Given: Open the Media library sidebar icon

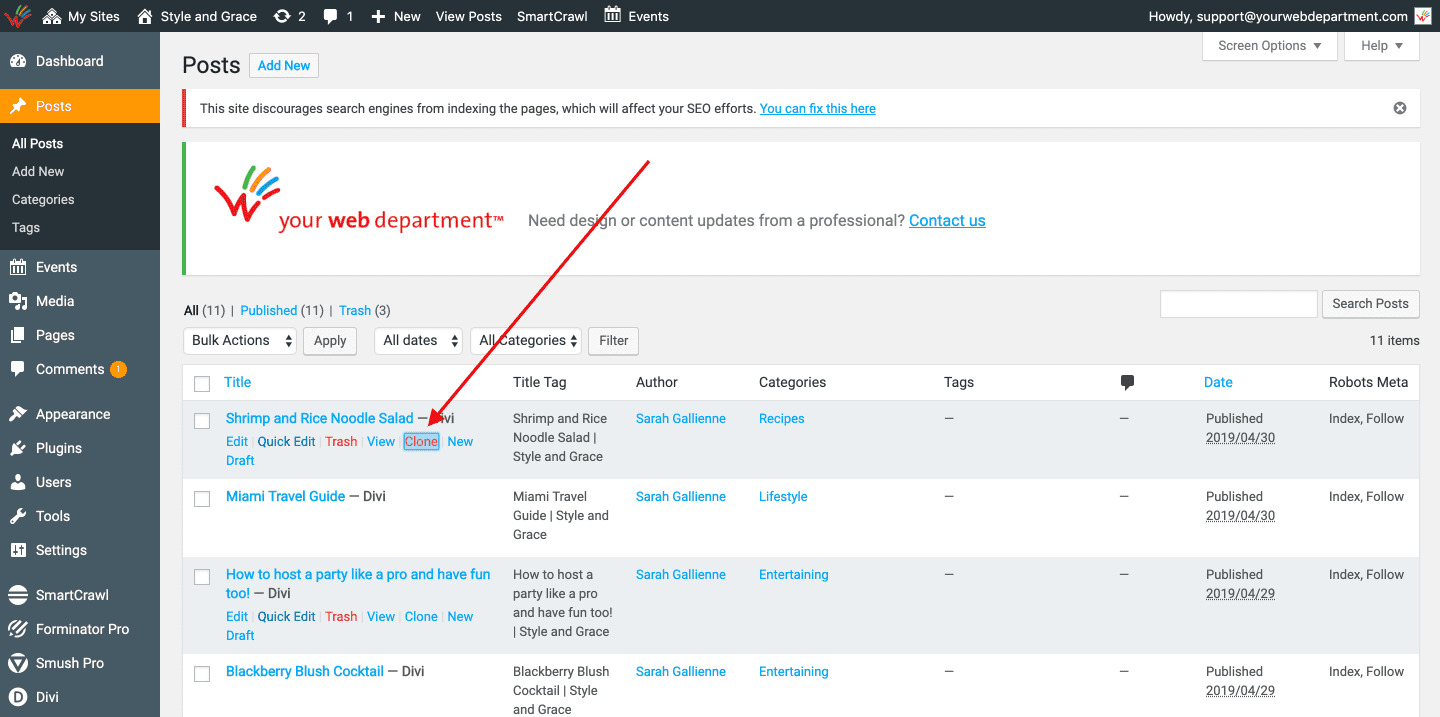Looking at the screenshot, I should tap(18, 301).
